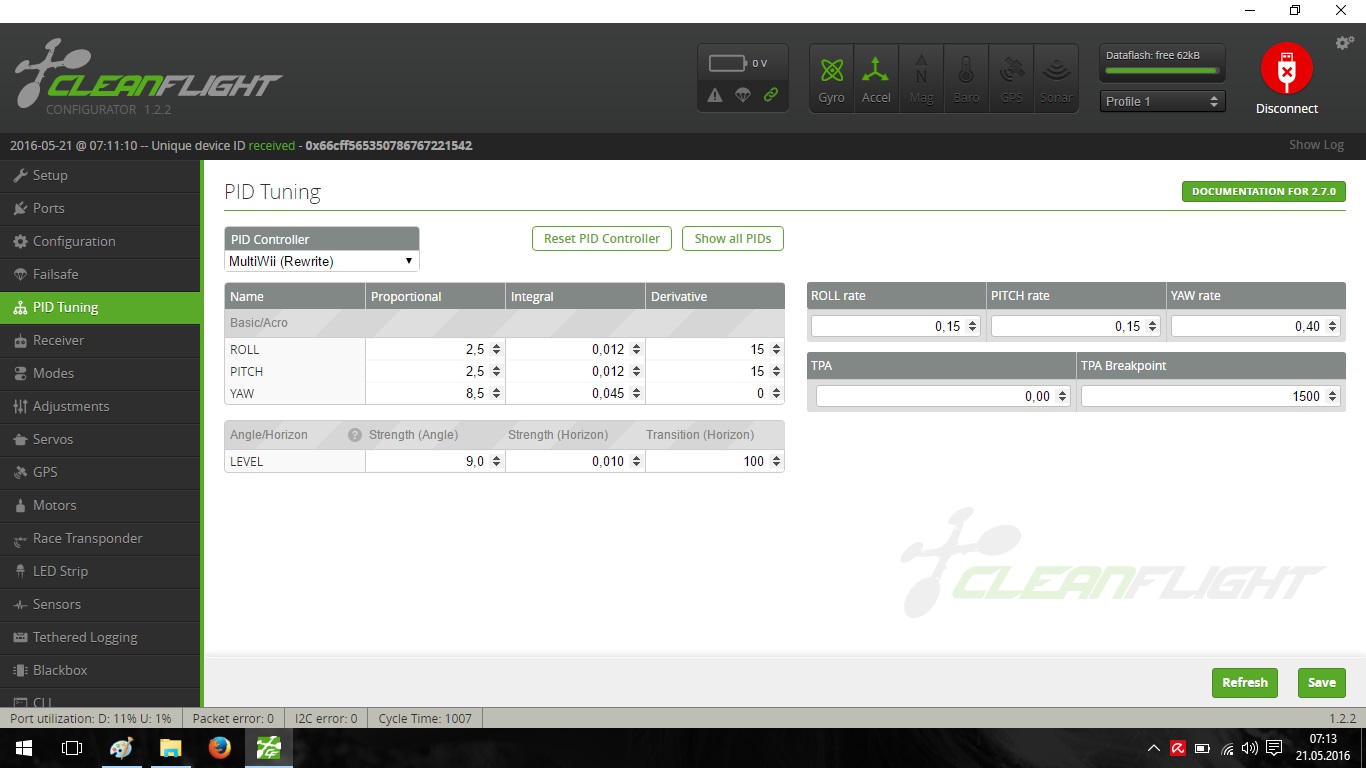Click the help question mark beside Angle/Horizon
The height and width of the screenshot is (768, 1366).
coord(354,435)
